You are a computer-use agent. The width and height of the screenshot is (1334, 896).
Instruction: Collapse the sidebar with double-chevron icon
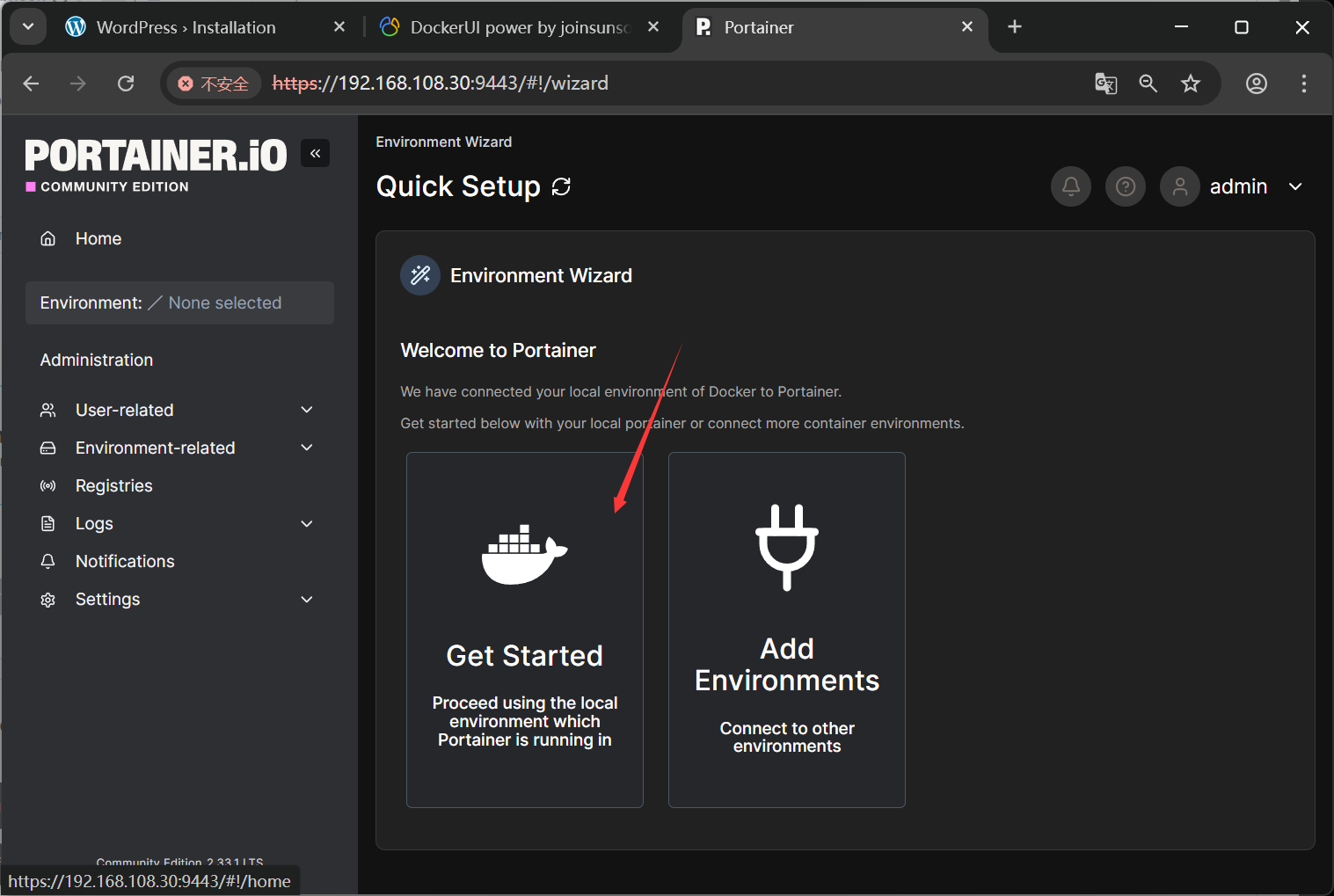(315, 153)
